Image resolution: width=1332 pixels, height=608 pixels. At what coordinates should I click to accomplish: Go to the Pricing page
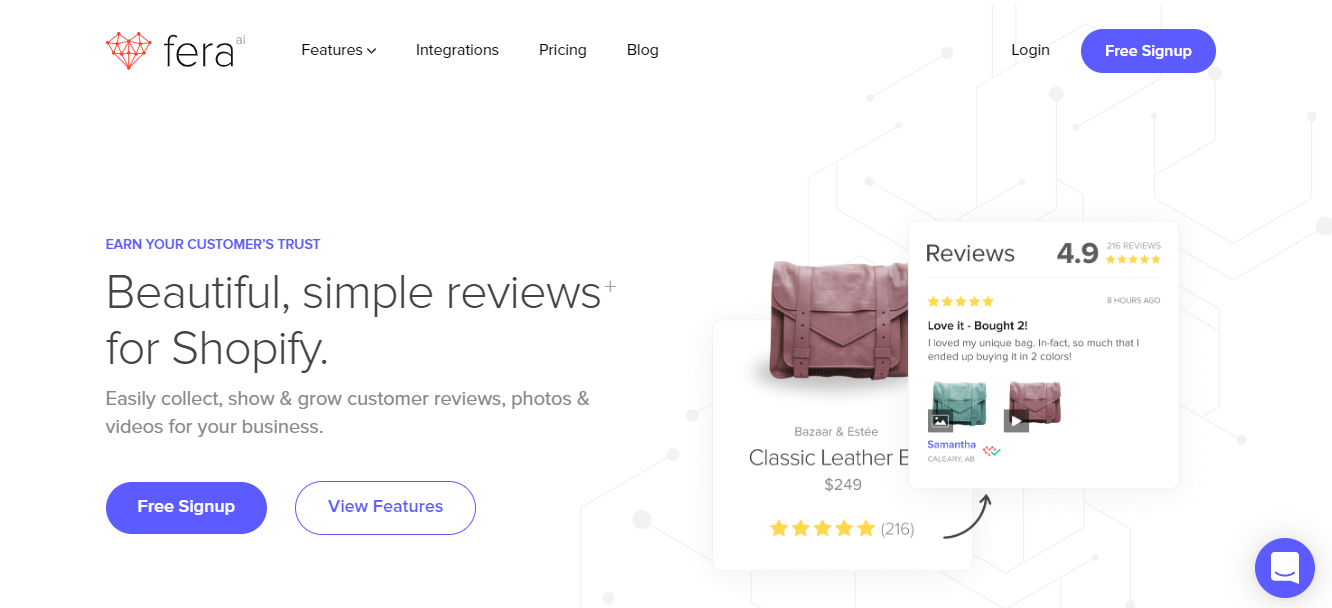[563, 50]
